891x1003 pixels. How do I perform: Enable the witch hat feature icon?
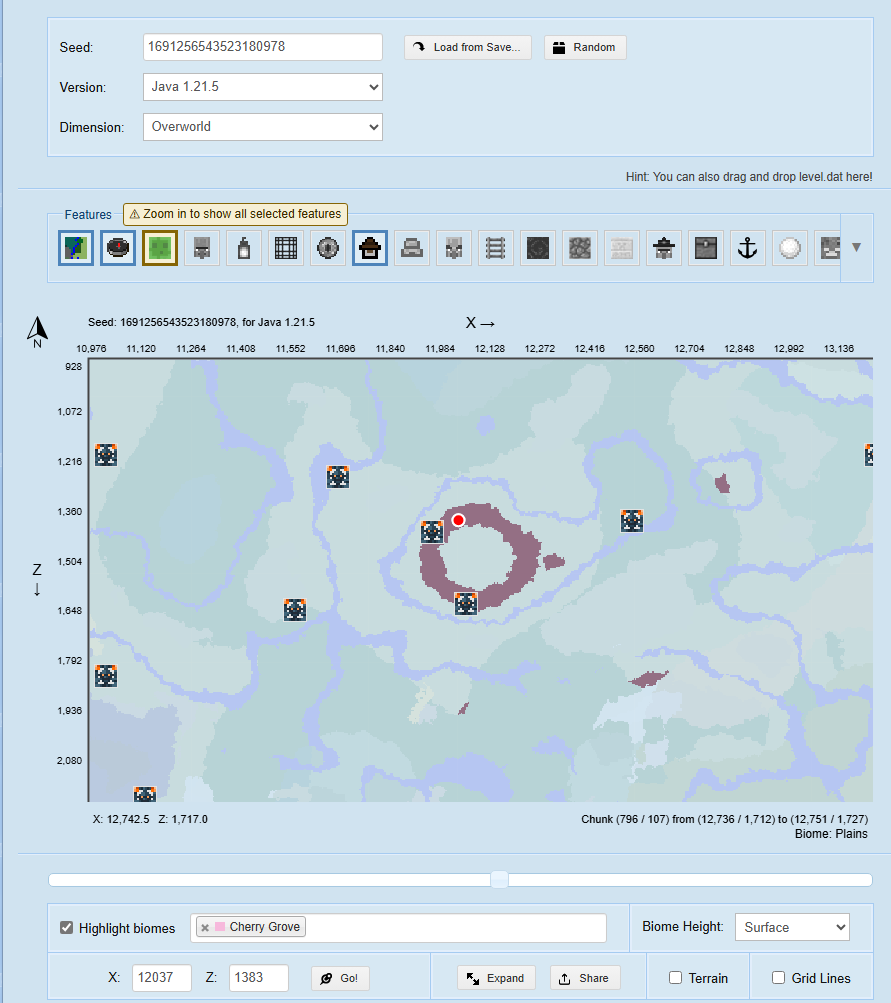click(x=664, y=248)
